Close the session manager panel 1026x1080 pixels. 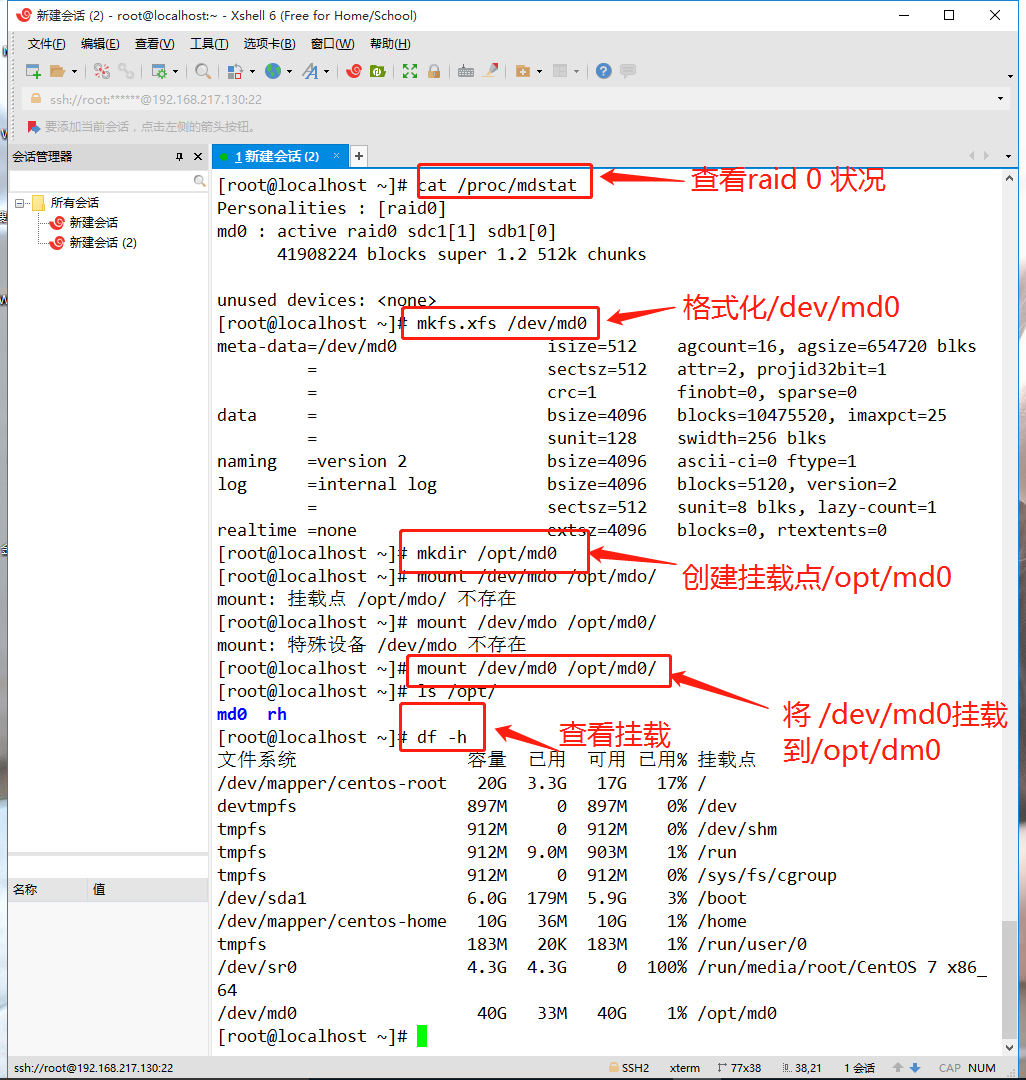pos(198,156)
